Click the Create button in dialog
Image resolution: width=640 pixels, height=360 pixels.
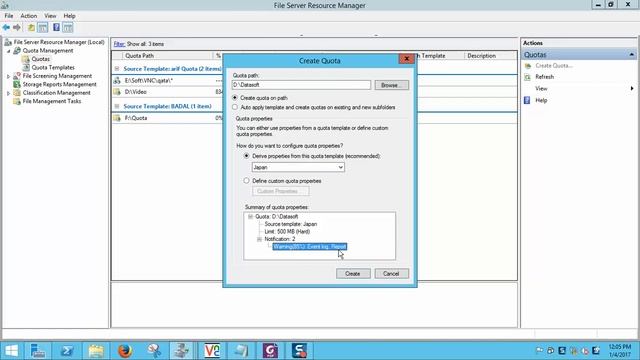point(353,273)
